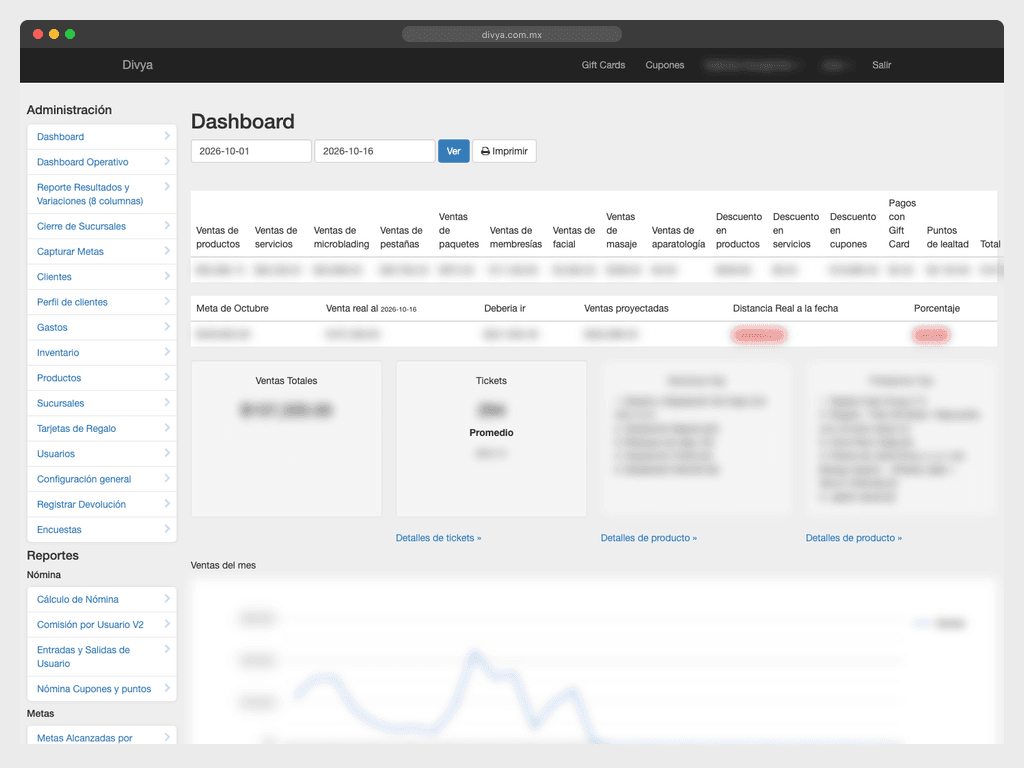1024x768 pixels.
Task: Click the chevron beside Usuarios
Action: (167, 453)
